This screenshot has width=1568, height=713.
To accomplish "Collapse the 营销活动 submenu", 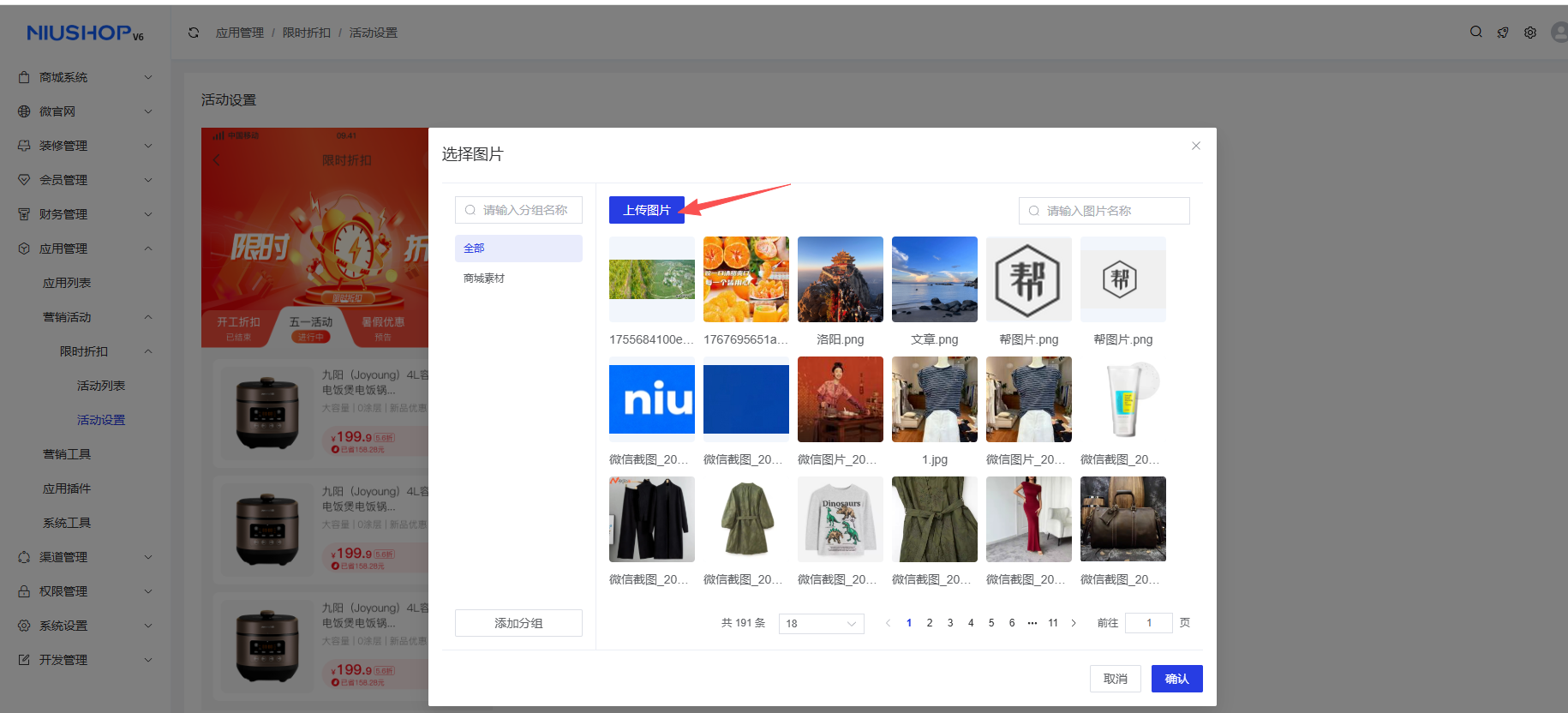I will (x=147, y=317).
